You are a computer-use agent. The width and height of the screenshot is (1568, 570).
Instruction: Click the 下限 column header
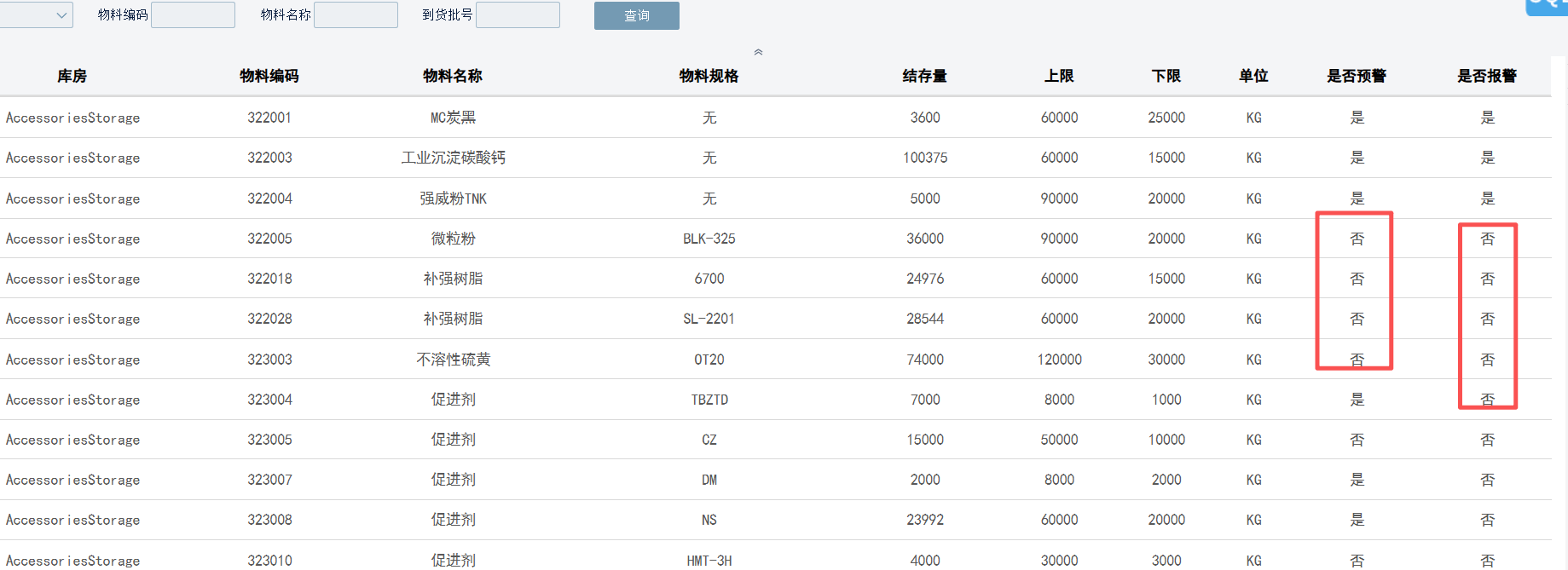pyautogui.click(x=1166, y=76)
